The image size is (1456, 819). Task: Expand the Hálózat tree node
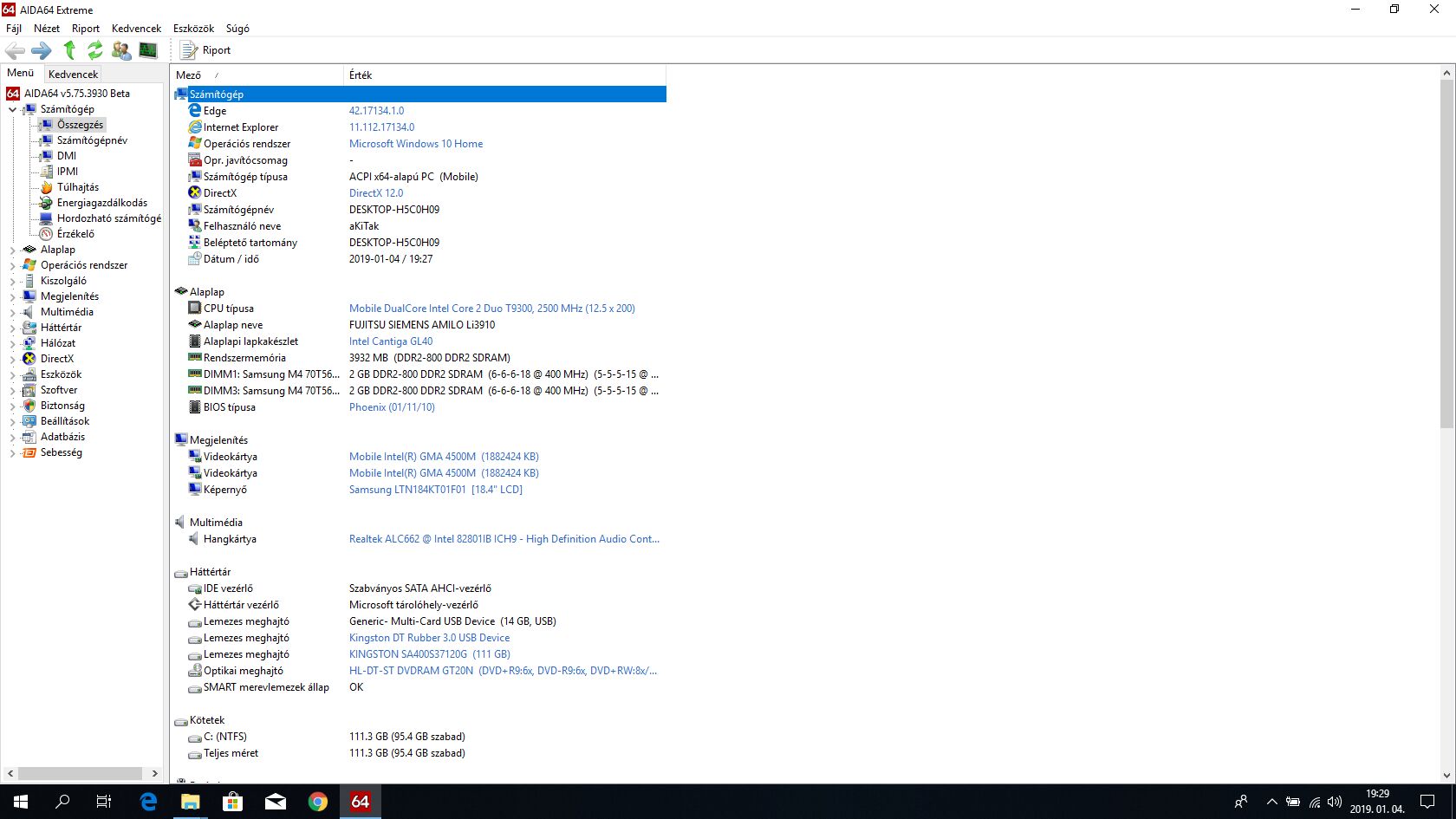tap(12, 343)
